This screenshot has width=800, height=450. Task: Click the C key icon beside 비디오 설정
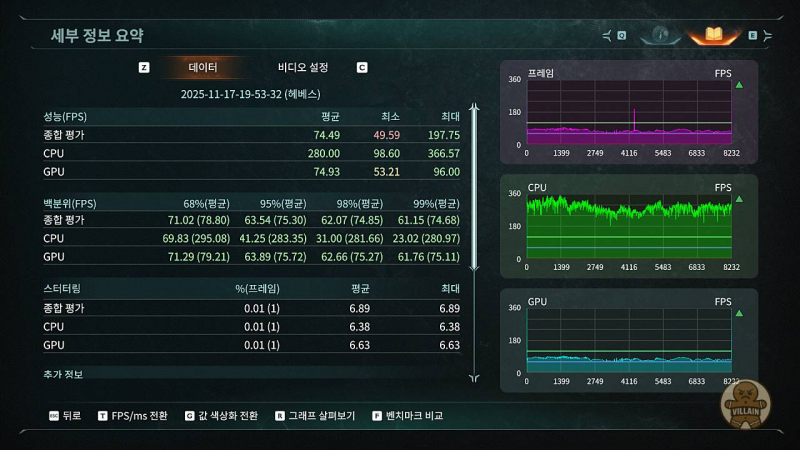tap(362, 68)
